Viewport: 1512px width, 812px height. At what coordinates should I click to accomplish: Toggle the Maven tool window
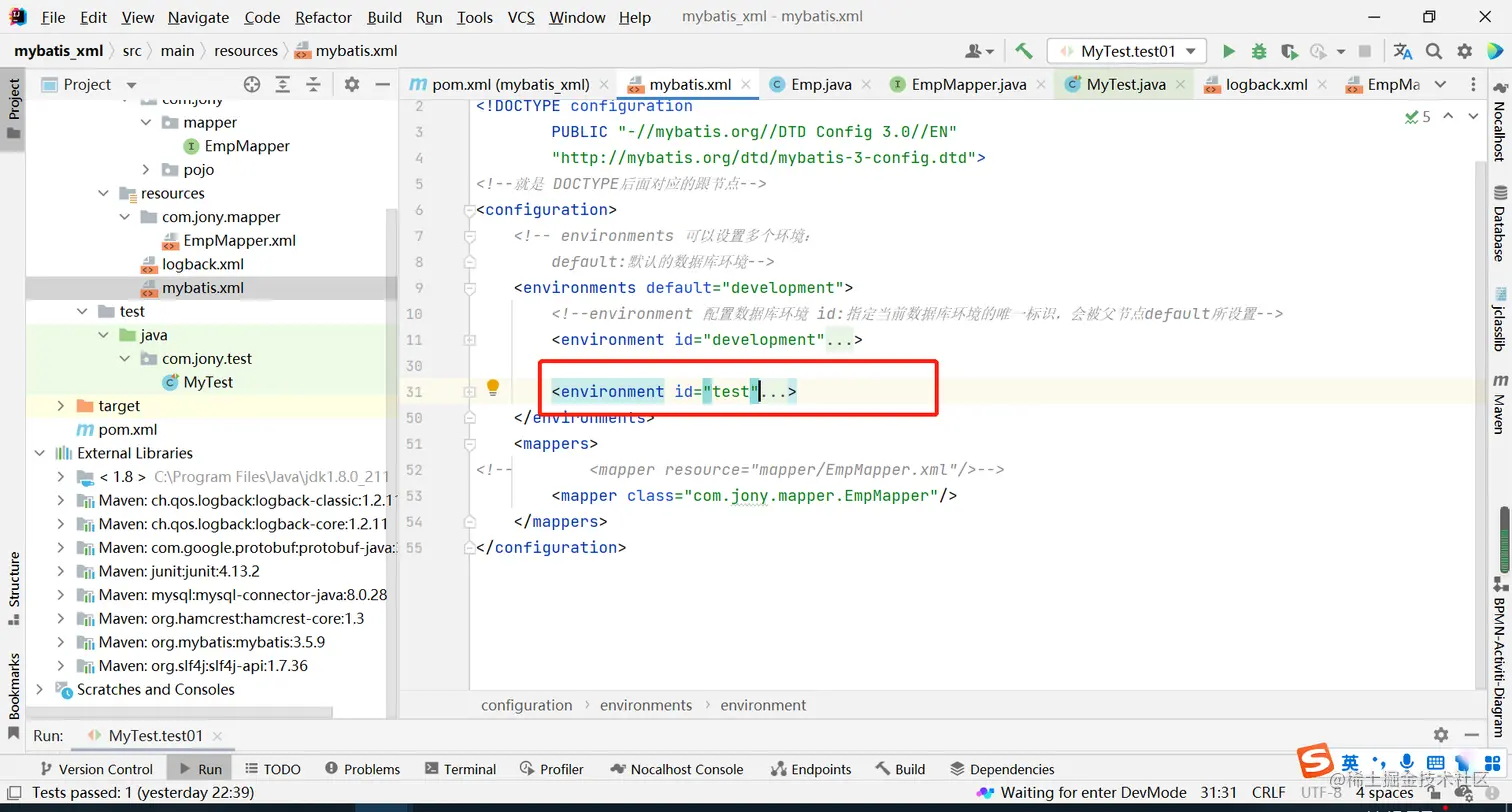click(1499, 403)
